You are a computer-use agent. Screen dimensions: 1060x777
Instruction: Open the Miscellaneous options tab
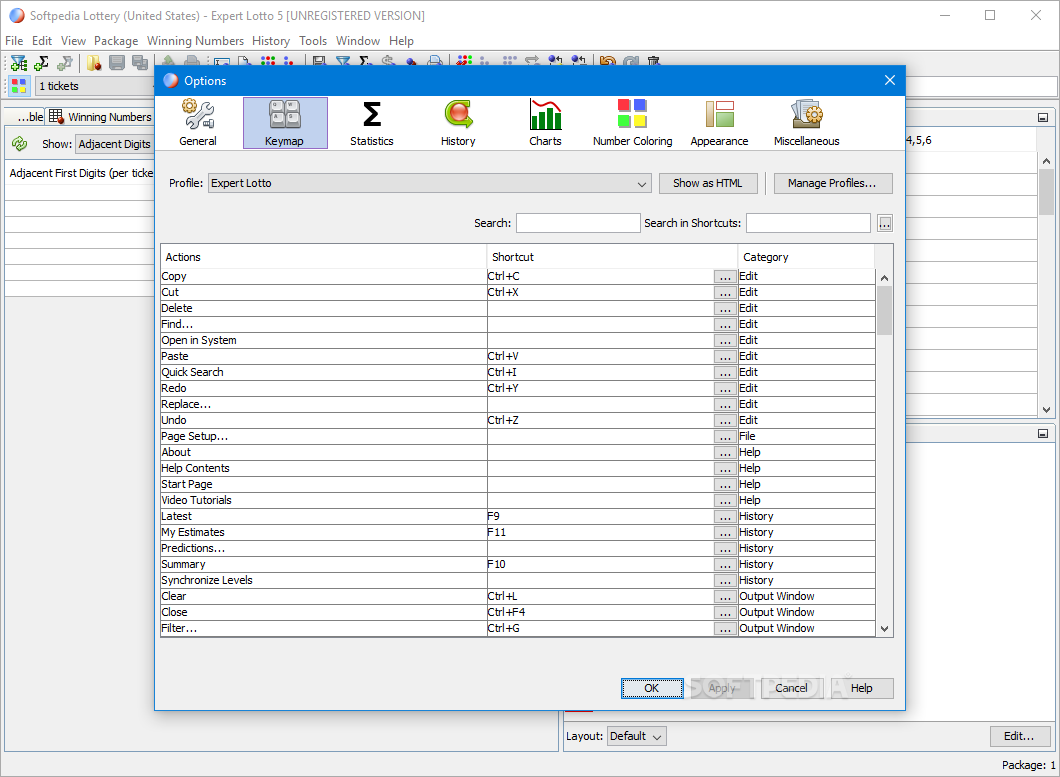[806, 123]
